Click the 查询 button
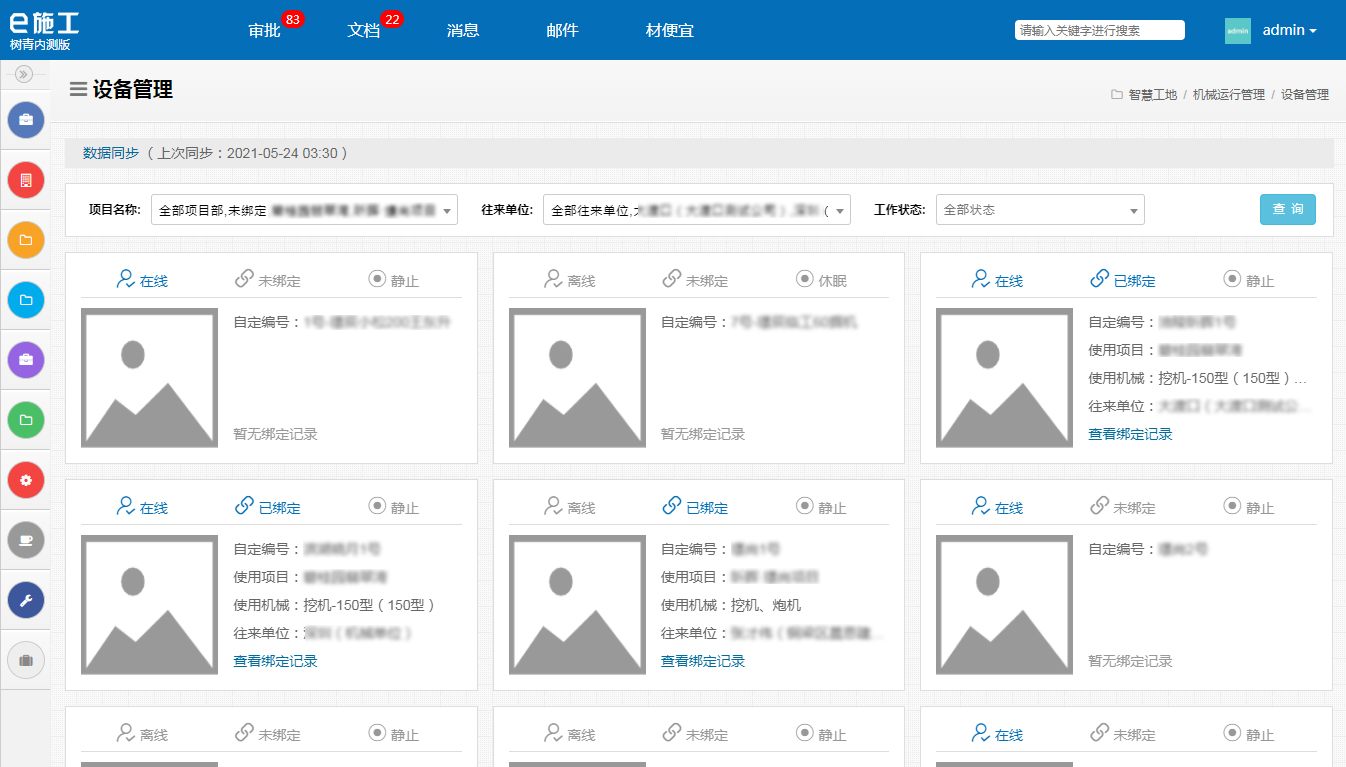Image resolution: width=1346 pixels, height=767 pixels. tap(1288, 209)
